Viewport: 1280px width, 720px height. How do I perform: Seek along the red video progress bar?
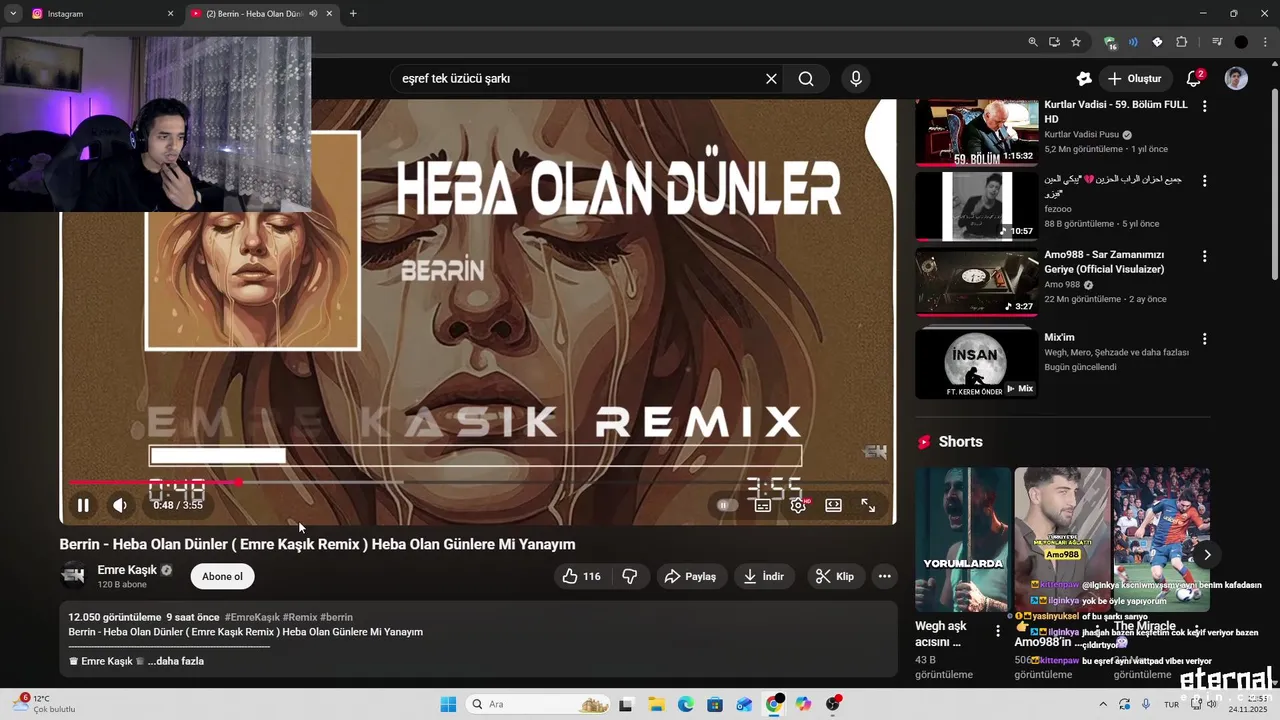(x=478, y=482)
